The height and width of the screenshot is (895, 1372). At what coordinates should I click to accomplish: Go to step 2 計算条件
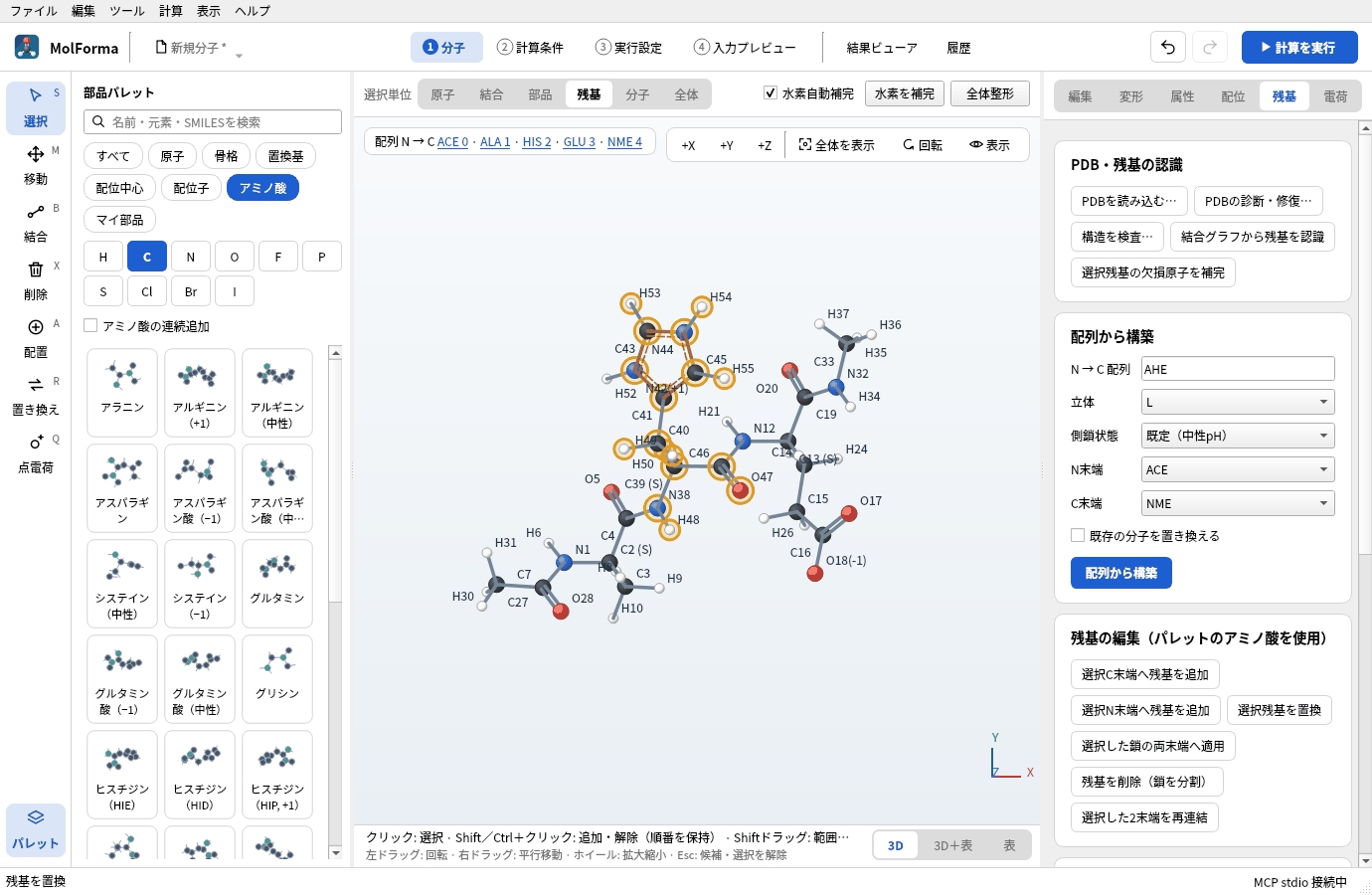point(531,48)
